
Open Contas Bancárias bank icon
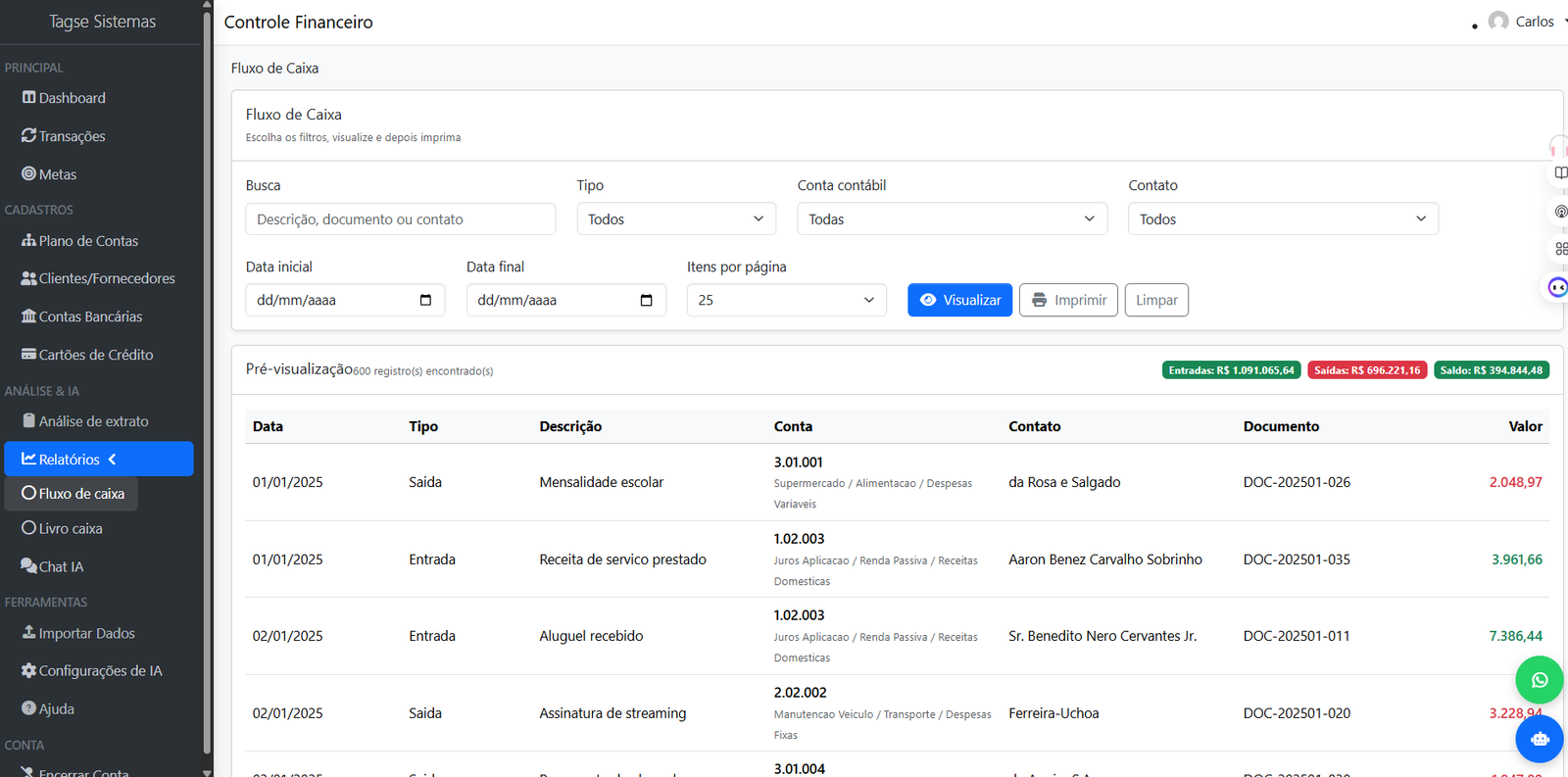(28, 316)
